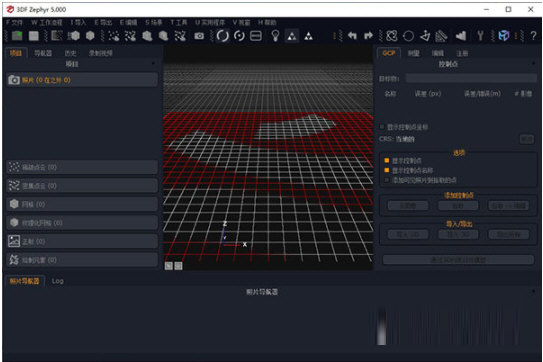
Task: Click the dense point cloud generation icon
Action: coord(130,36)
